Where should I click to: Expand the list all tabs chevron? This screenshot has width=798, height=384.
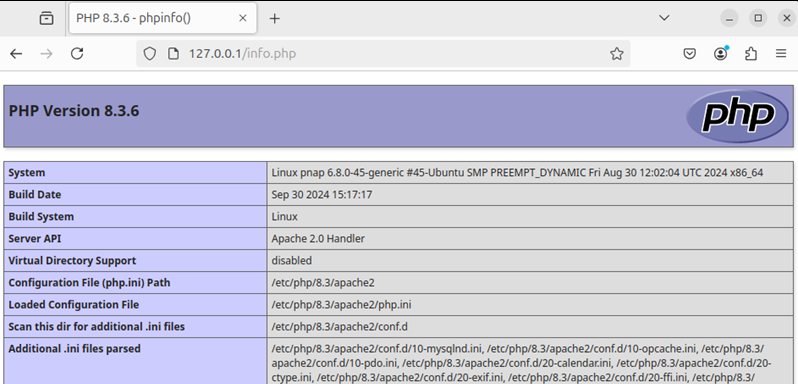click(x=664, y=18)
